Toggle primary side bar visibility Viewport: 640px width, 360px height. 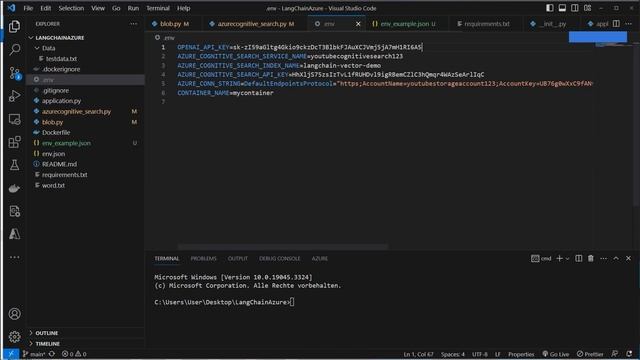click(x=550, y=8)
